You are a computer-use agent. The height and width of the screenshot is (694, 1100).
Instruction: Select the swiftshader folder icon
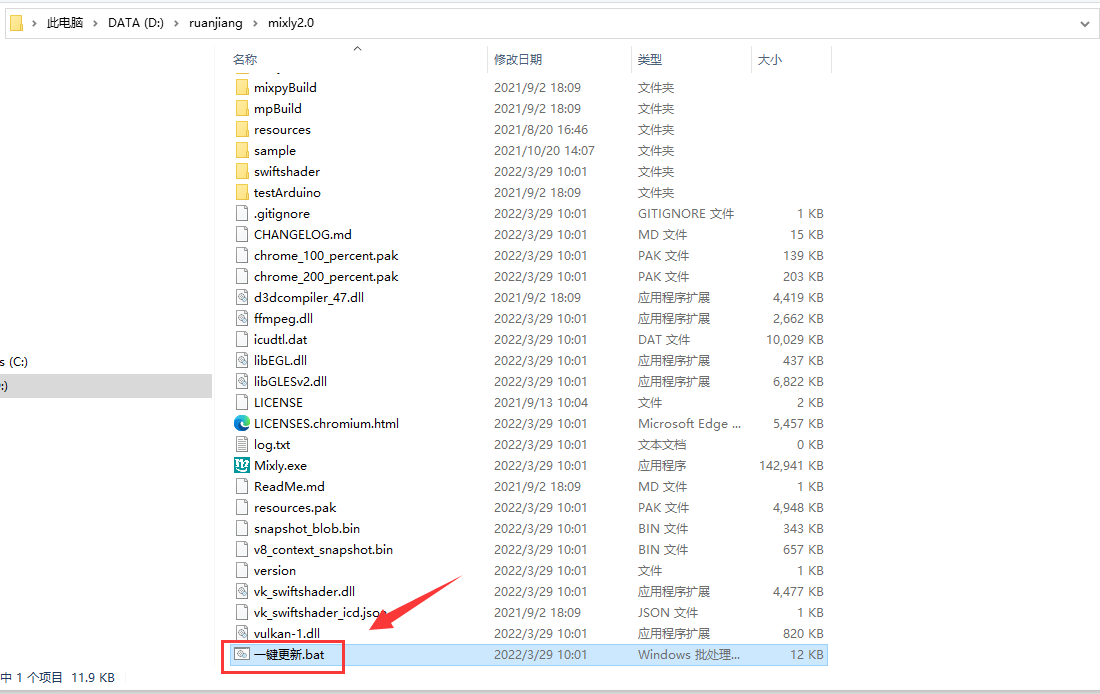pyautogui.click(x=242, y=171)
